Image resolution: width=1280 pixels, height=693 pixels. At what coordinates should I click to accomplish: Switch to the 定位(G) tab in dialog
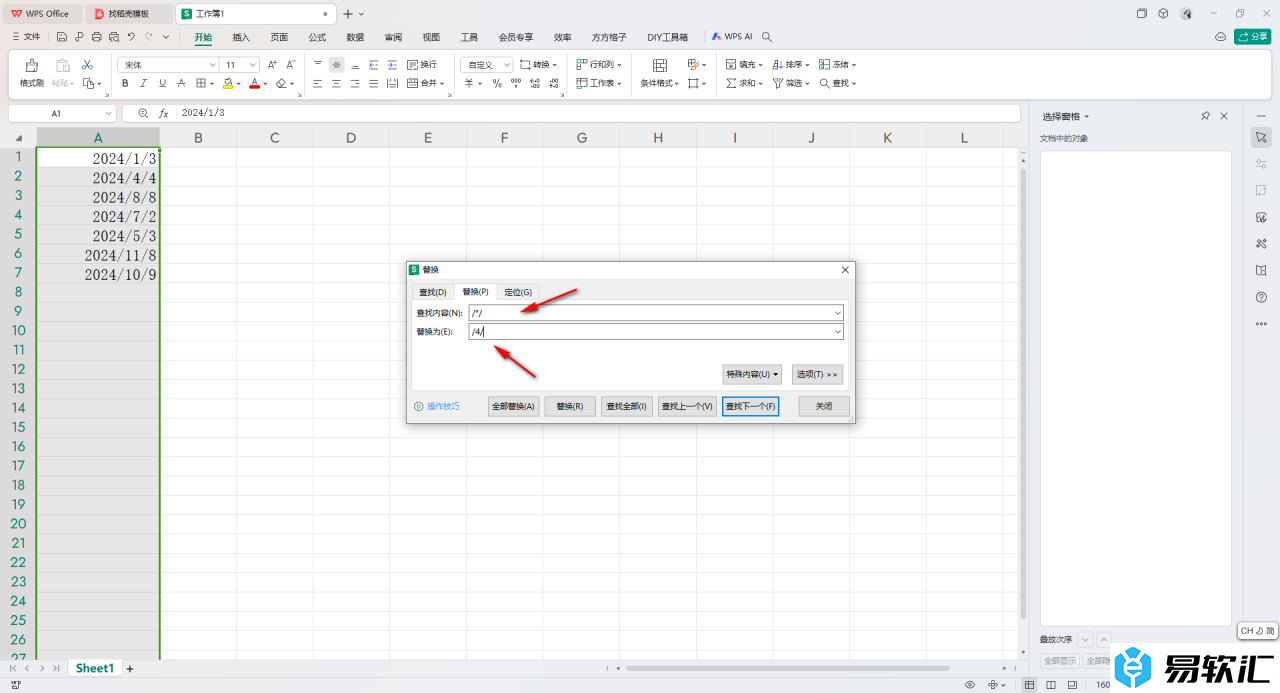tap(518, 292)
